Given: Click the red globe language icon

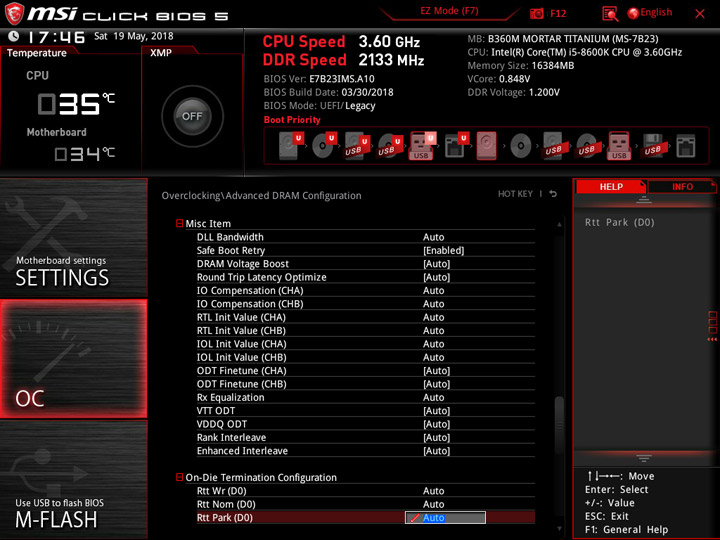Looking at the screenshot, I should coord(633,13).
